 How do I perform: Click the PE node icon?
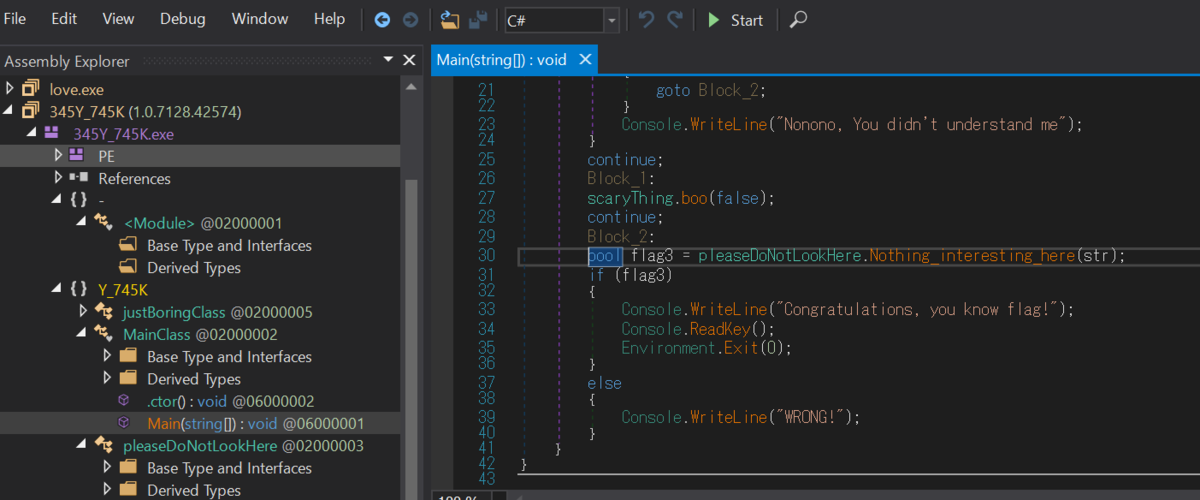[x=78, y=155]
